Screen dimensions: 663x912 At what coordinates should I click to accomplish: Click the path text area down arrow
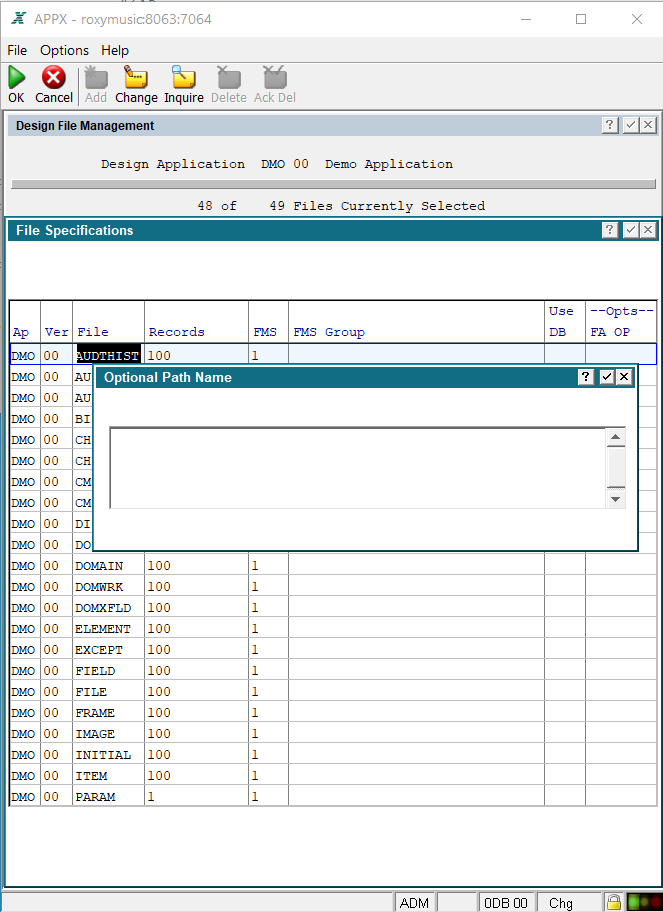(616, 499)
